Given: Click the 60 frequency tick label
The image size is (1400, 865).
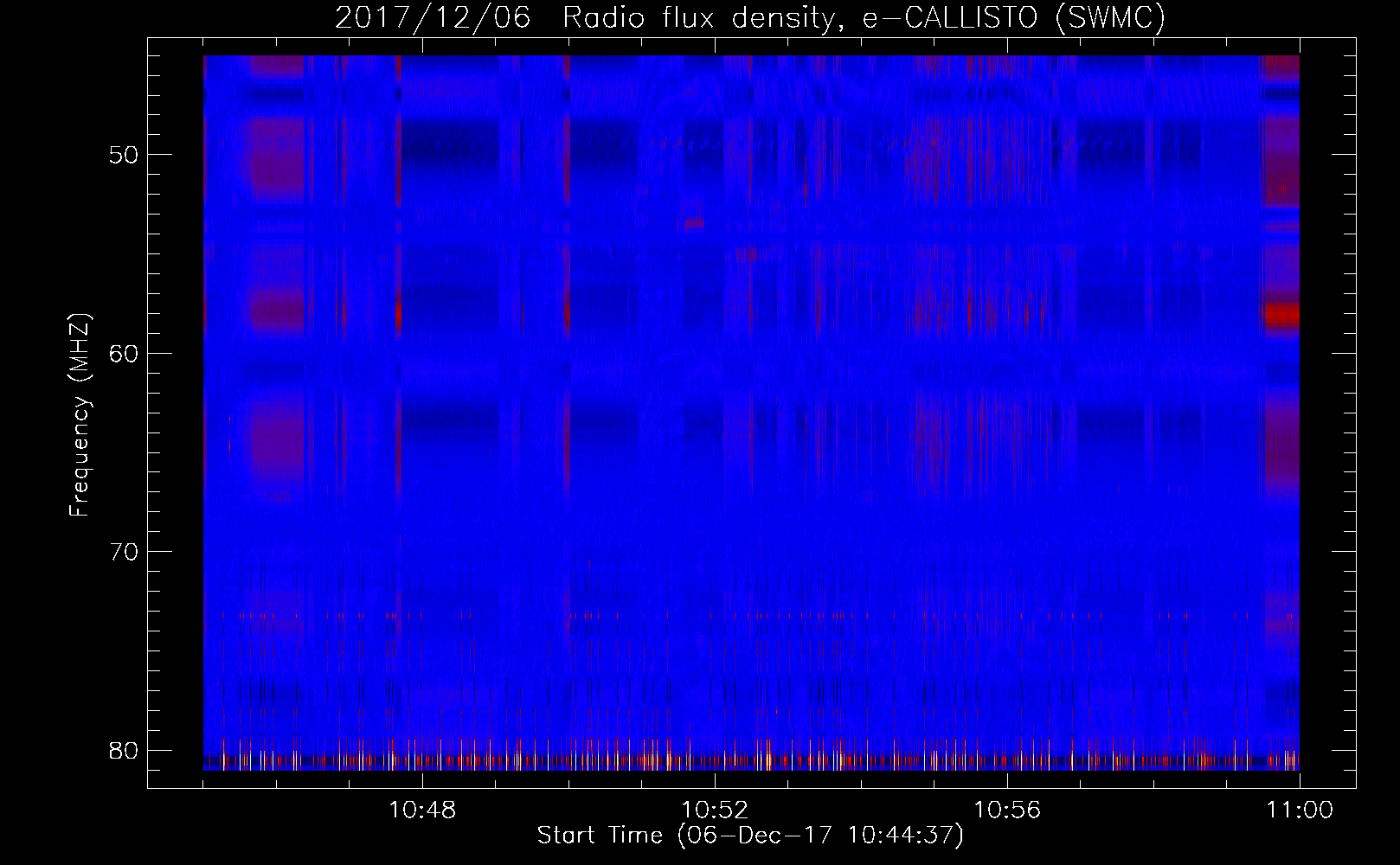Looking at the screenshot, I should 125,353.
